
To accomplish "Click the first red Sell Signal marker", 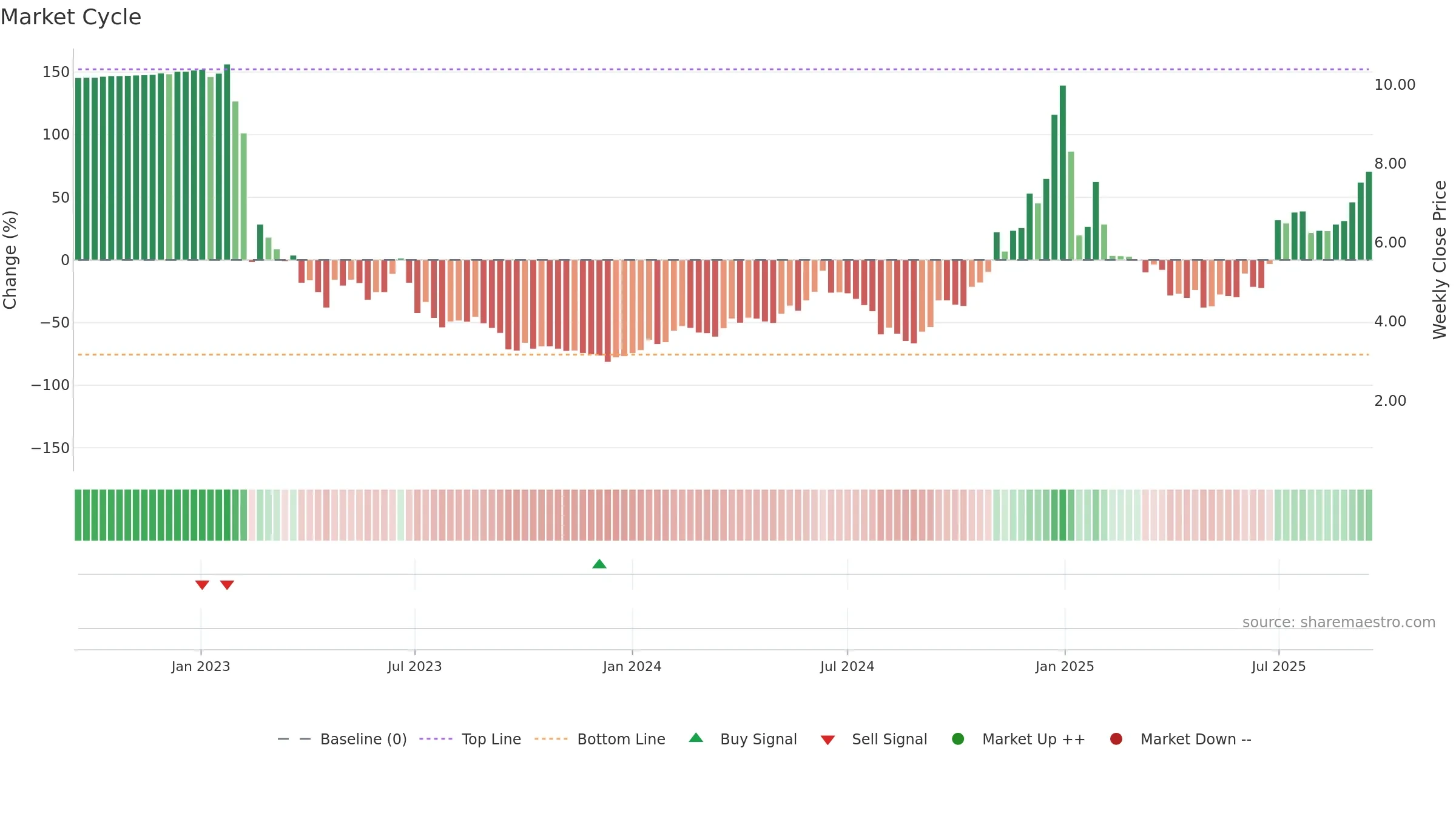I will tap(202, 585).
